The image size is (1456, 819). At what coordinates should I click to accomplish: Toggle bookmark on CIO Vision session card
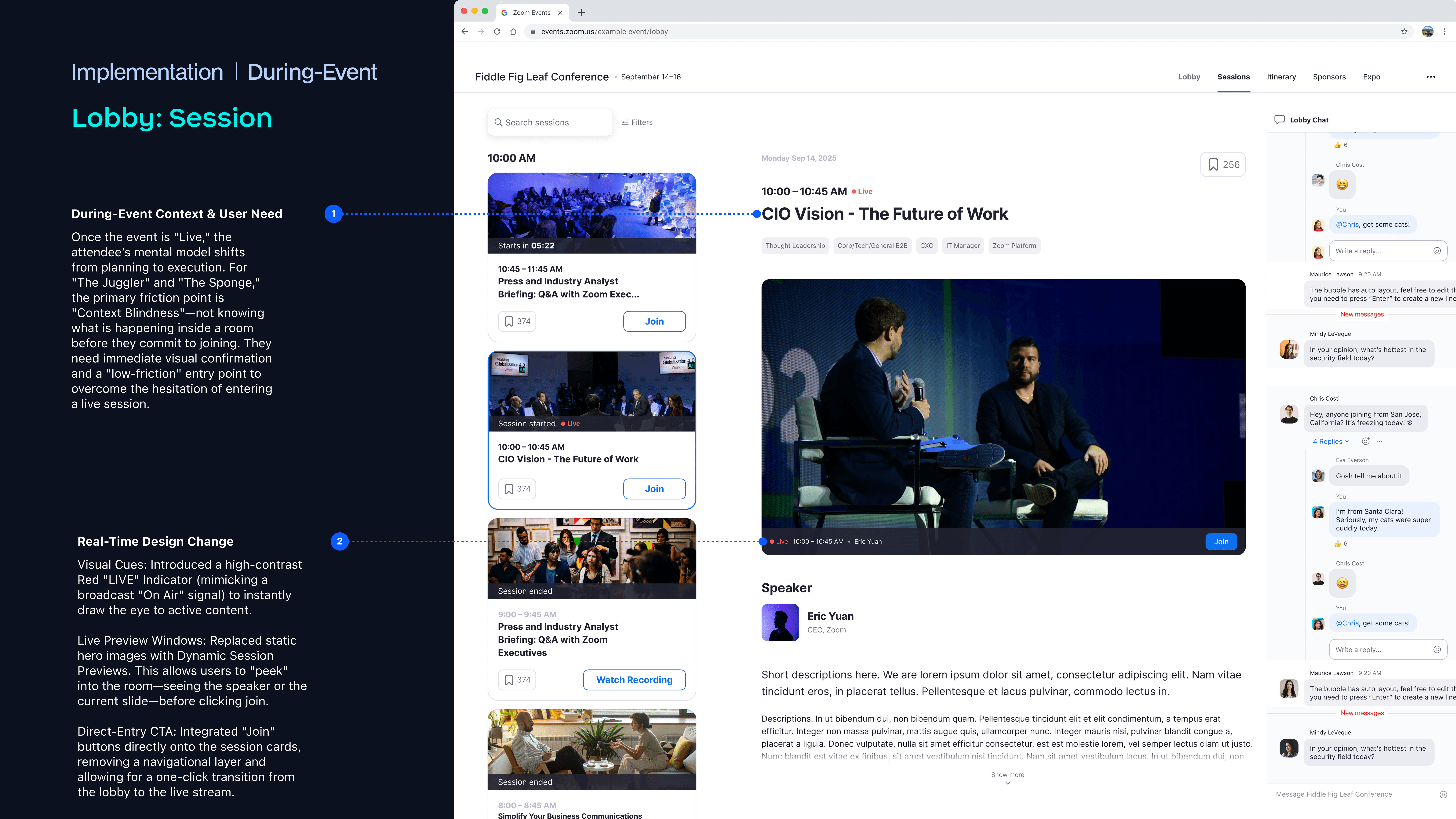coord(517,489)
